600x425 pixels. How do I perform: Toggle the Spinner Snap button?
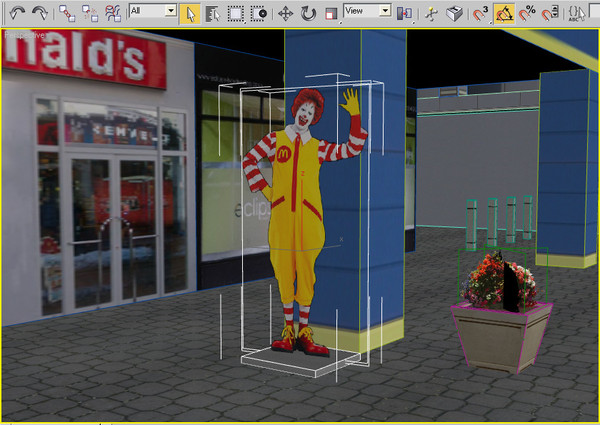(550, 14)
